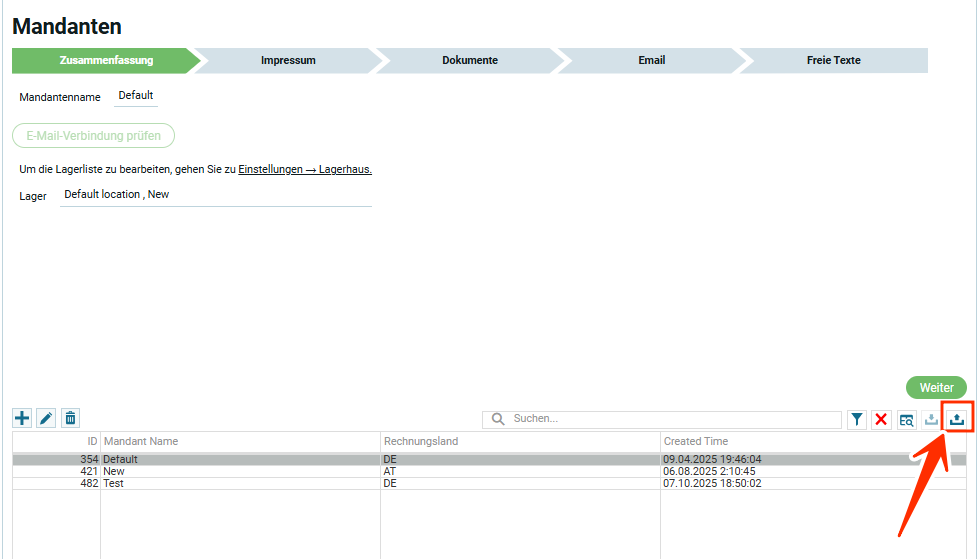Click in the Suchen search field
This screenshot has height=559, width=980.
670,420
